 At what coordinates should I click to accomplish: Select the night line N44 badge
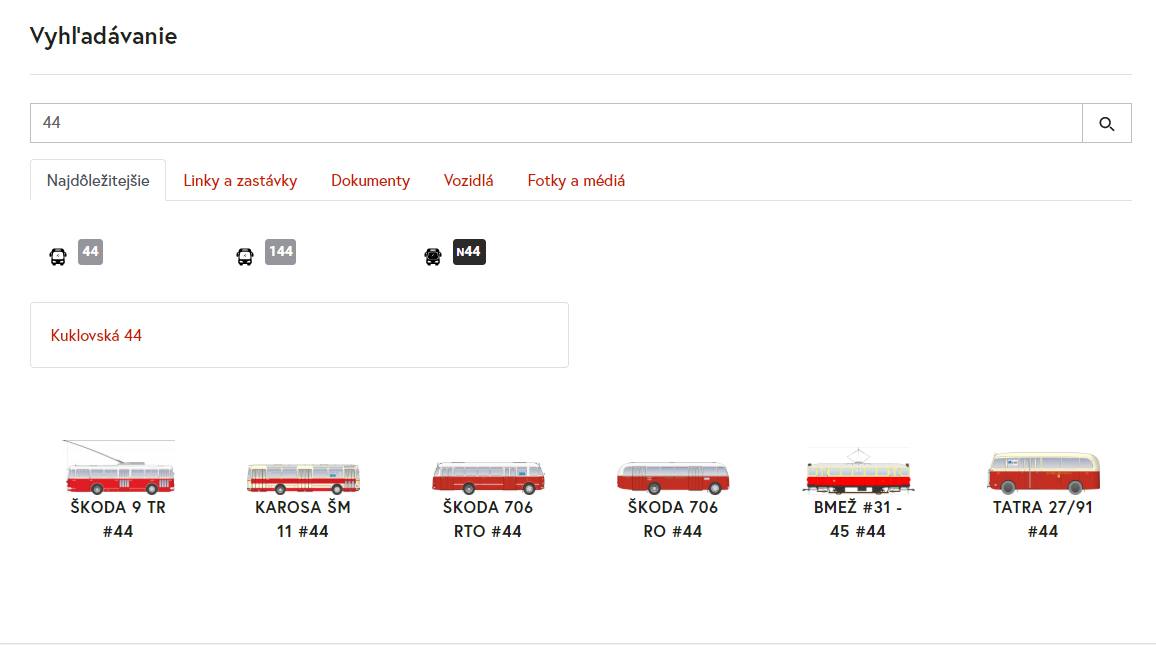(469, 252)
